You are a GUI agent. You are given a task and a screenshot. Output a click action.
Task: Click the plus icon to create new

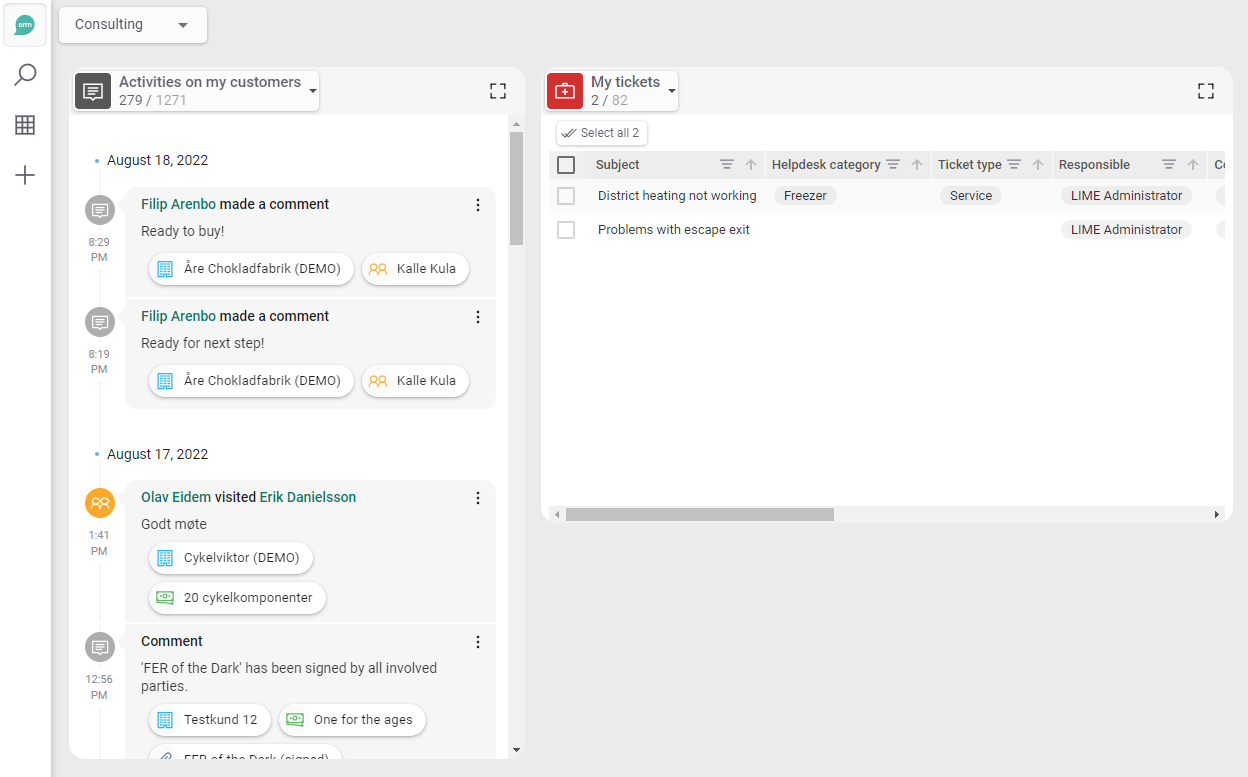coord(25,176)
